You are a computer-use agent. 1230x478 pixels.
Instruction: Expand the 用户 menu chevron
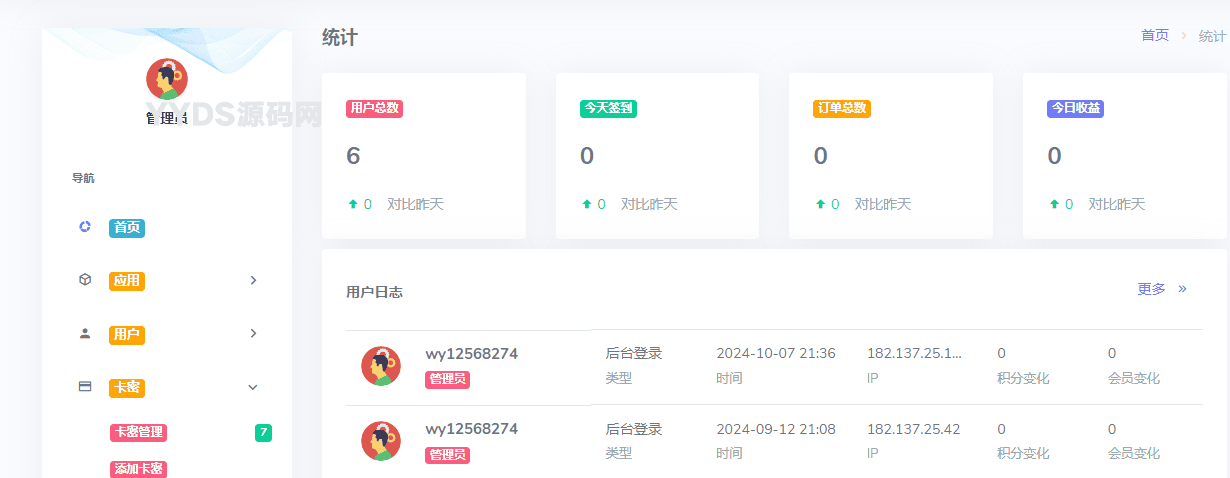pyautogui.click(x=254, y=333)
